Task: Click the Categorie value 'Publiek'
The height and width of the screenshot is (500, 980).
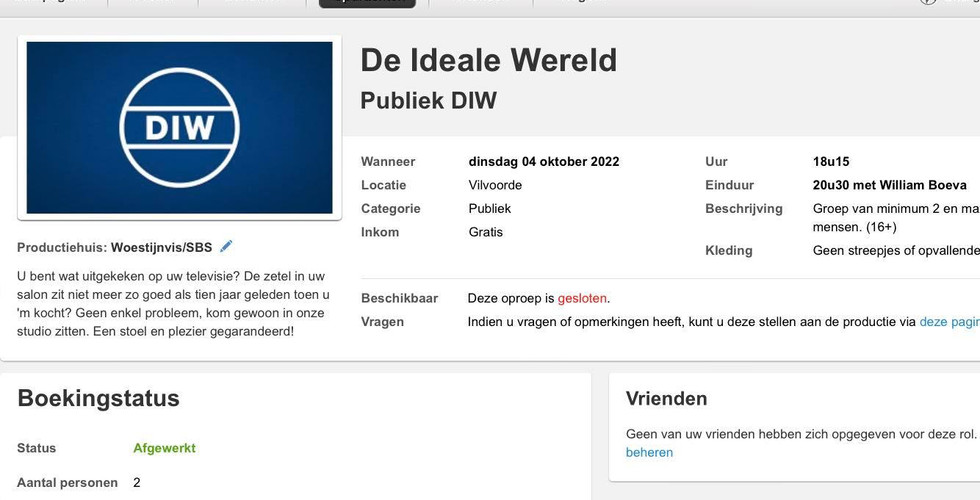Action: pos(489,208)
